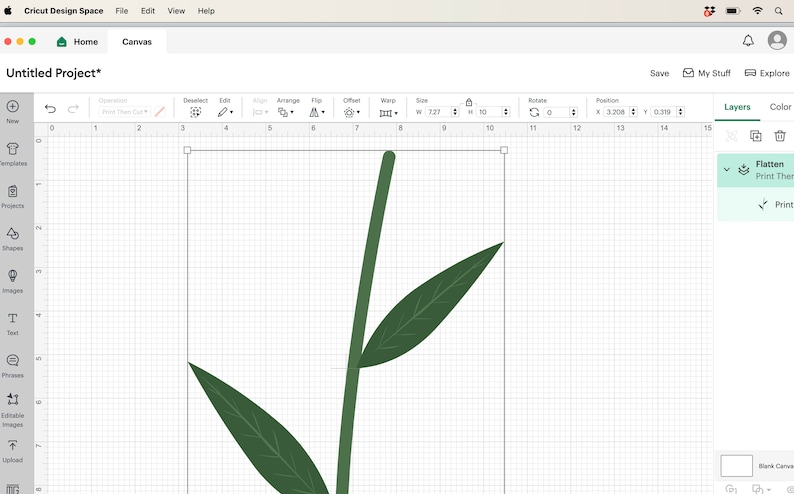This screenshot has width=794, height=494.
Task: Open macOS Spotlight search
Action: click(778, 11)
